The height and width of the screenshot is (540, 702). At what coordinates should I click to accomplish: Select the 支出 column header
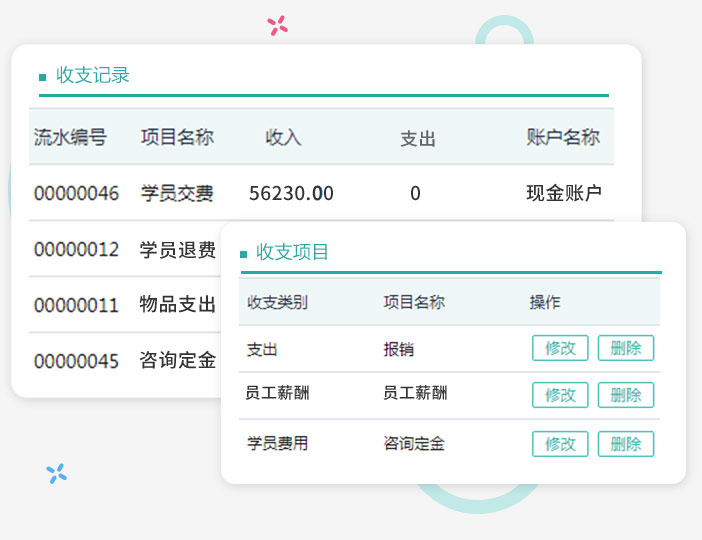tap(418, 138)
